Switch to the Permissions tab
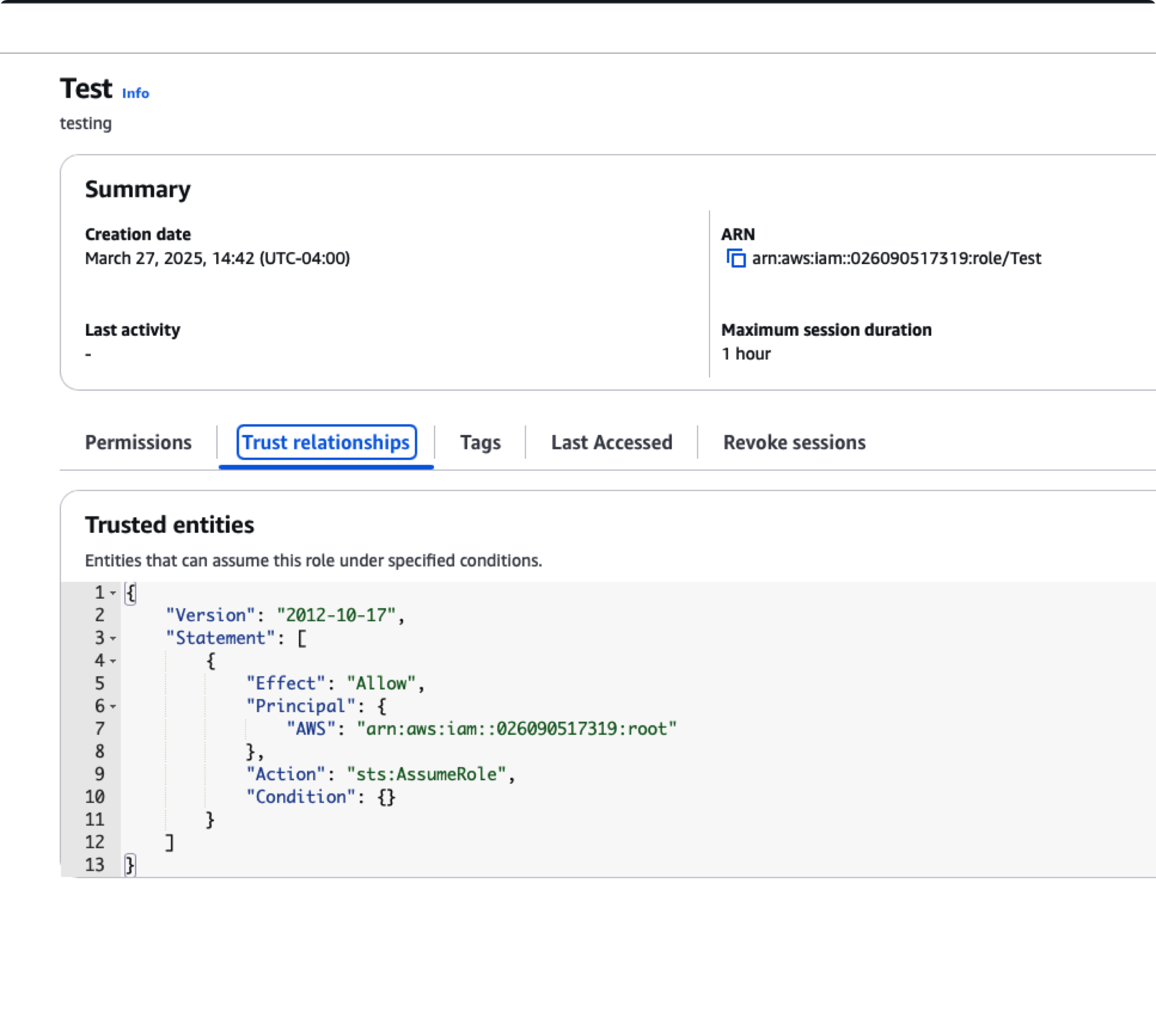This screenshot has width=1156, height=1036. pyautogui.click(x=138, y=442)
